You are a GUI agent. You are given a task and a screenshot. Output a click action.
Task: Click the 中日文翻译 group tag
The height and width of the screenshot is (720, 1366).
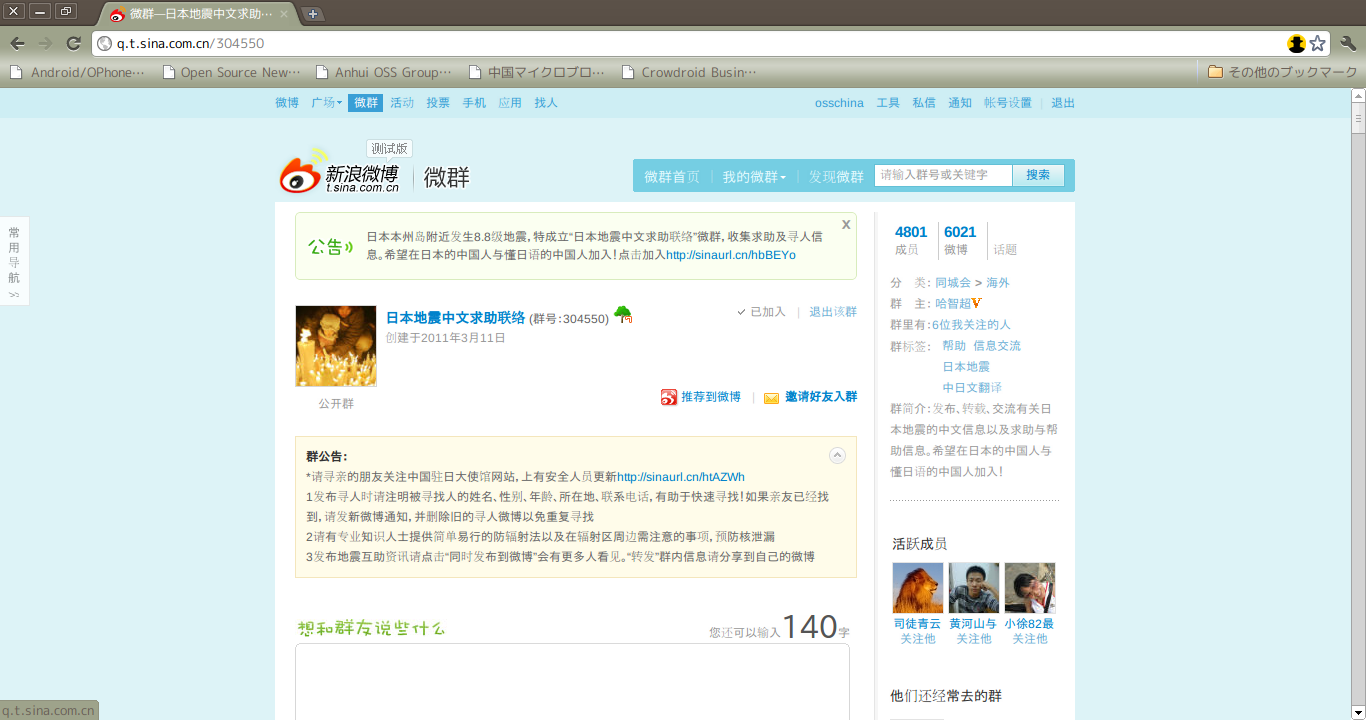coord(972,388)
